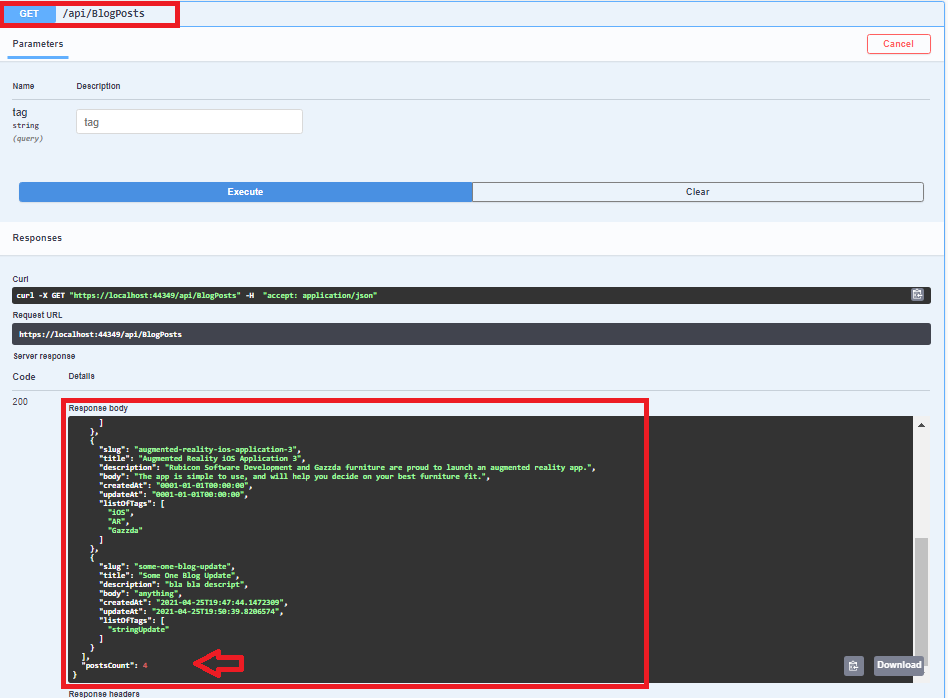Click the Description column header

coord(99,86)
